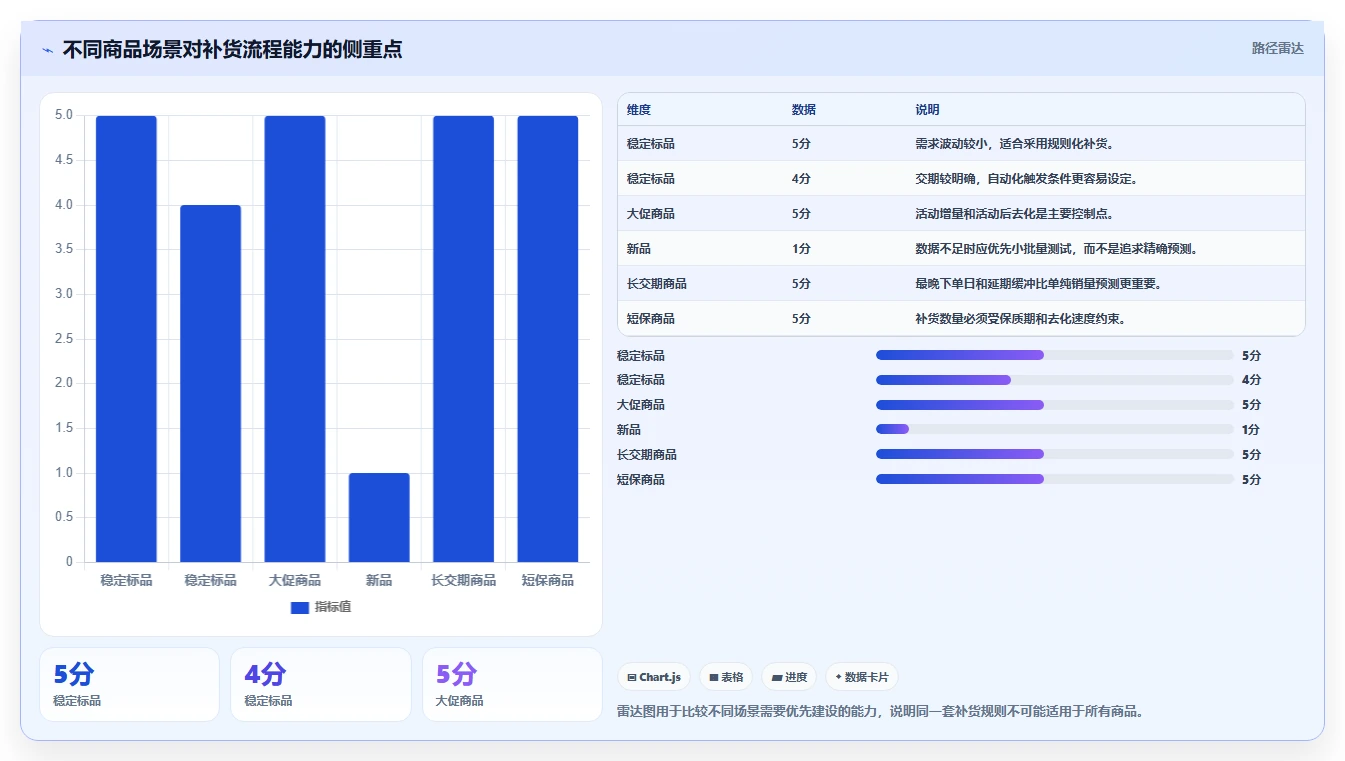Click the 短保商品 progress bar
This screenshot has width=1345, height=761.
coord(1055,479)
